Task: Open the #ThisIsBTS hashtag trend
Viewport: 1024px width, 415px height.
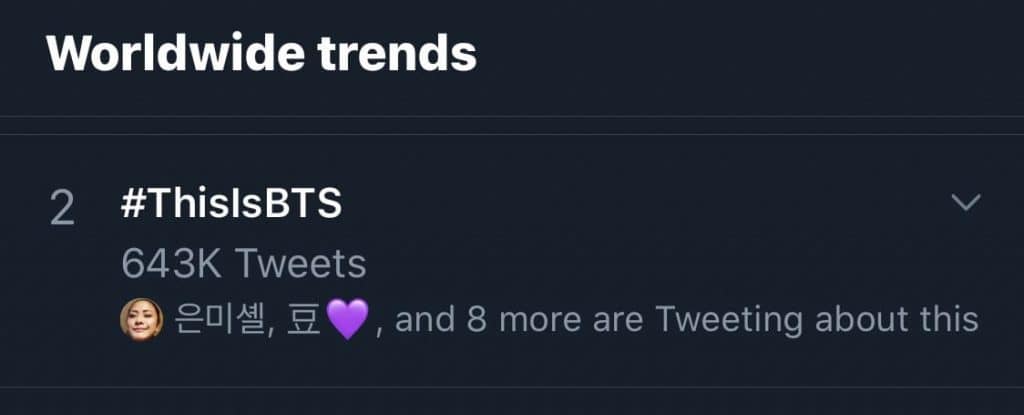Action: tap(231, 204)
